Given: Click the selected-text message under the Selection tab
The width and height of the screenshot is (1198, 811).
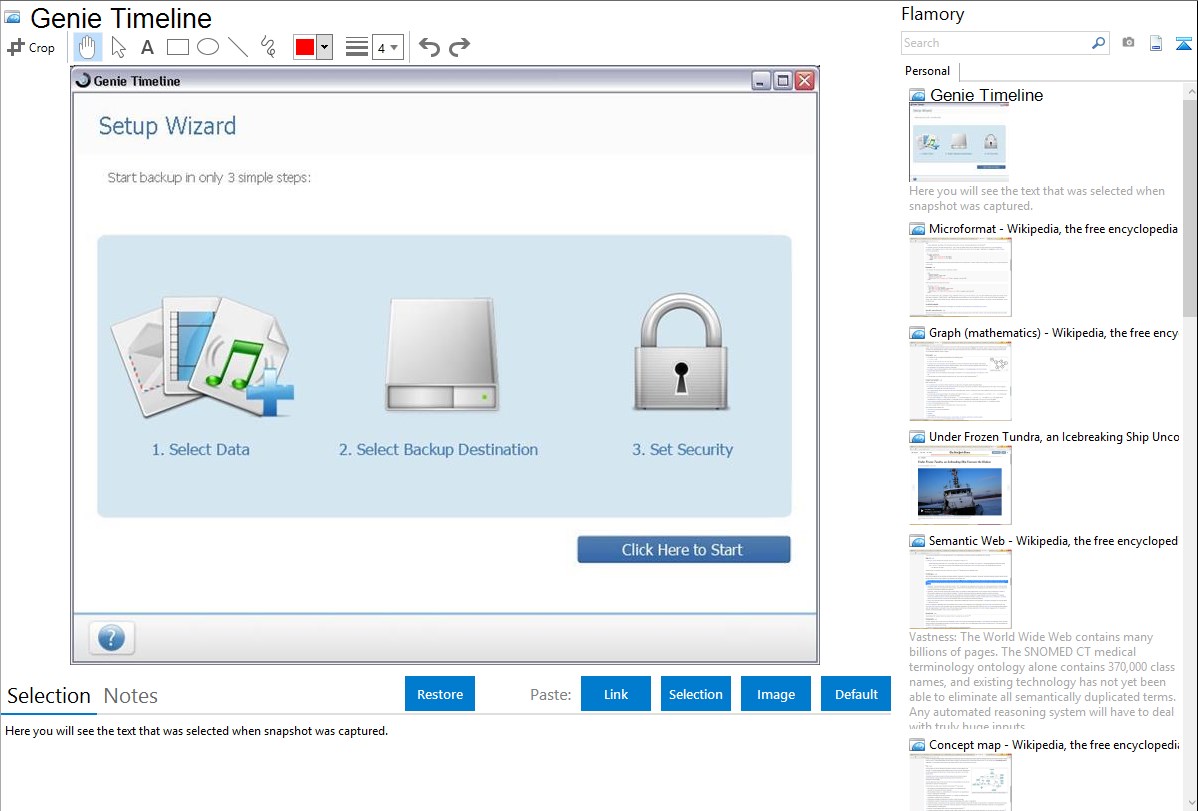Looking at the screenshot, I should 196,731.
